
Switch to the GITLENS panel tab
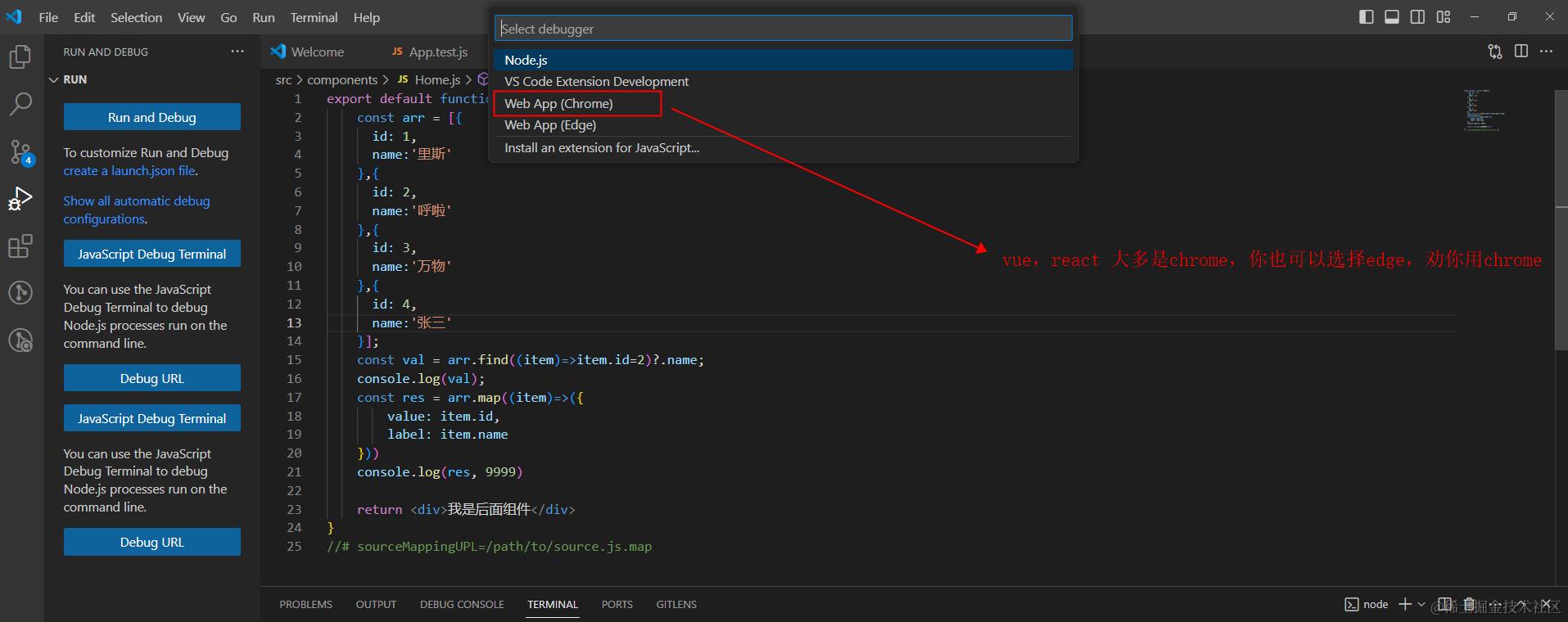click(676, 604)
